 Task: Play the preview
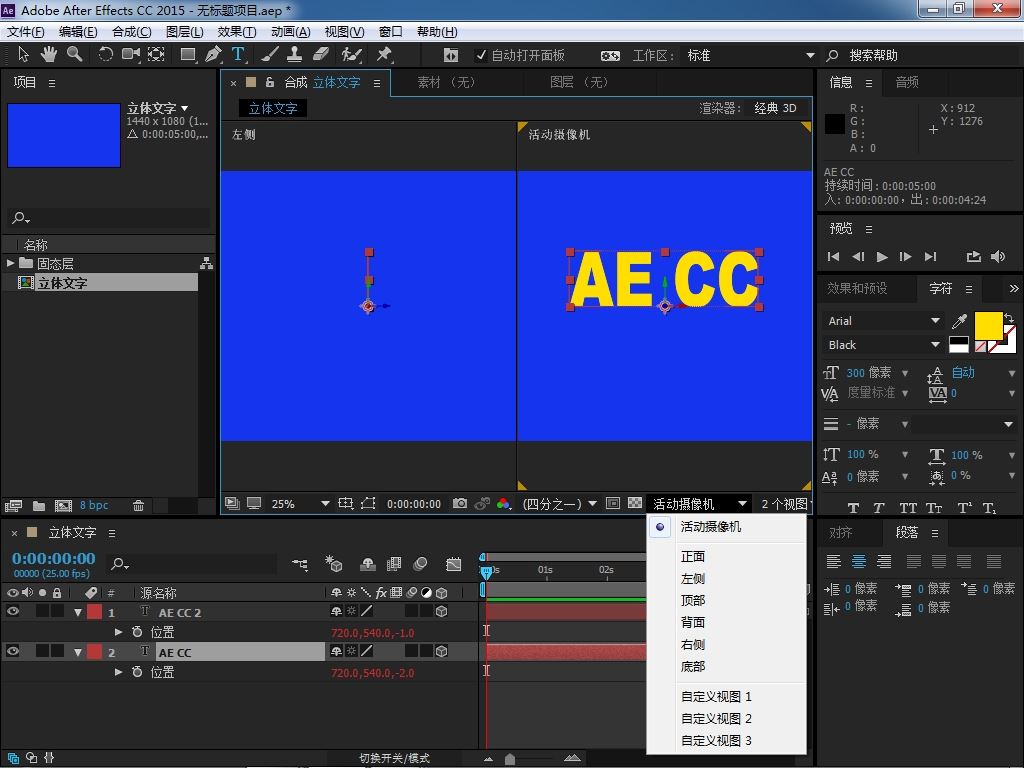coord(882,257)
